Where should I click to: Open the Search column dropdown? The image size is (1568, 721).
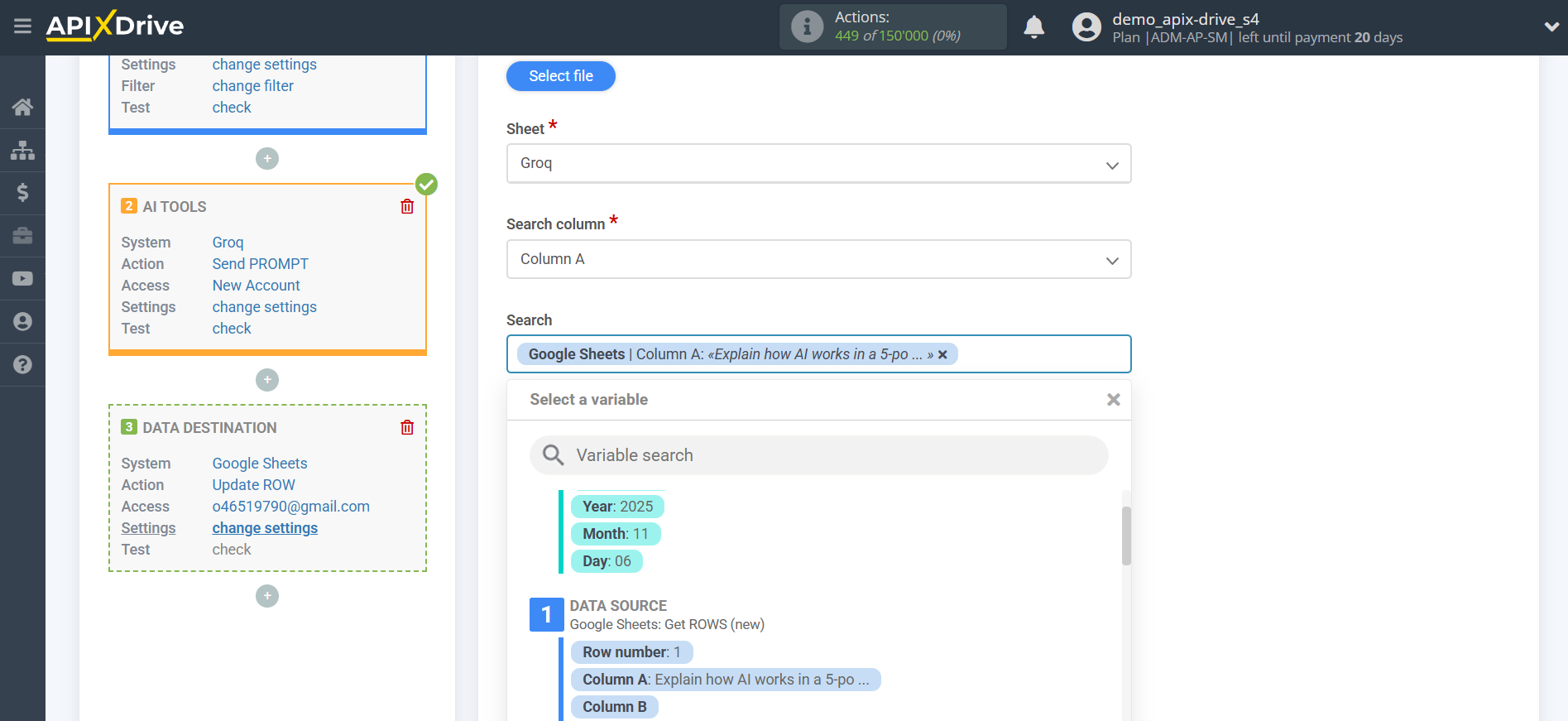[x=818, y=259]
